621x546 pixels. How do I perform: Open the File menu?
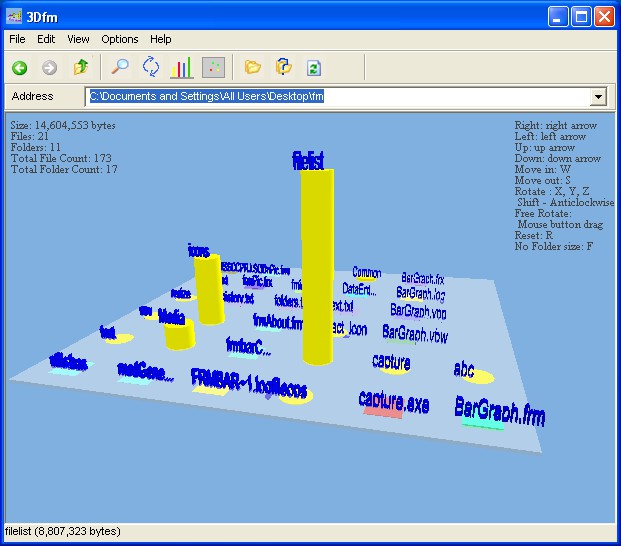click(17, 39)
